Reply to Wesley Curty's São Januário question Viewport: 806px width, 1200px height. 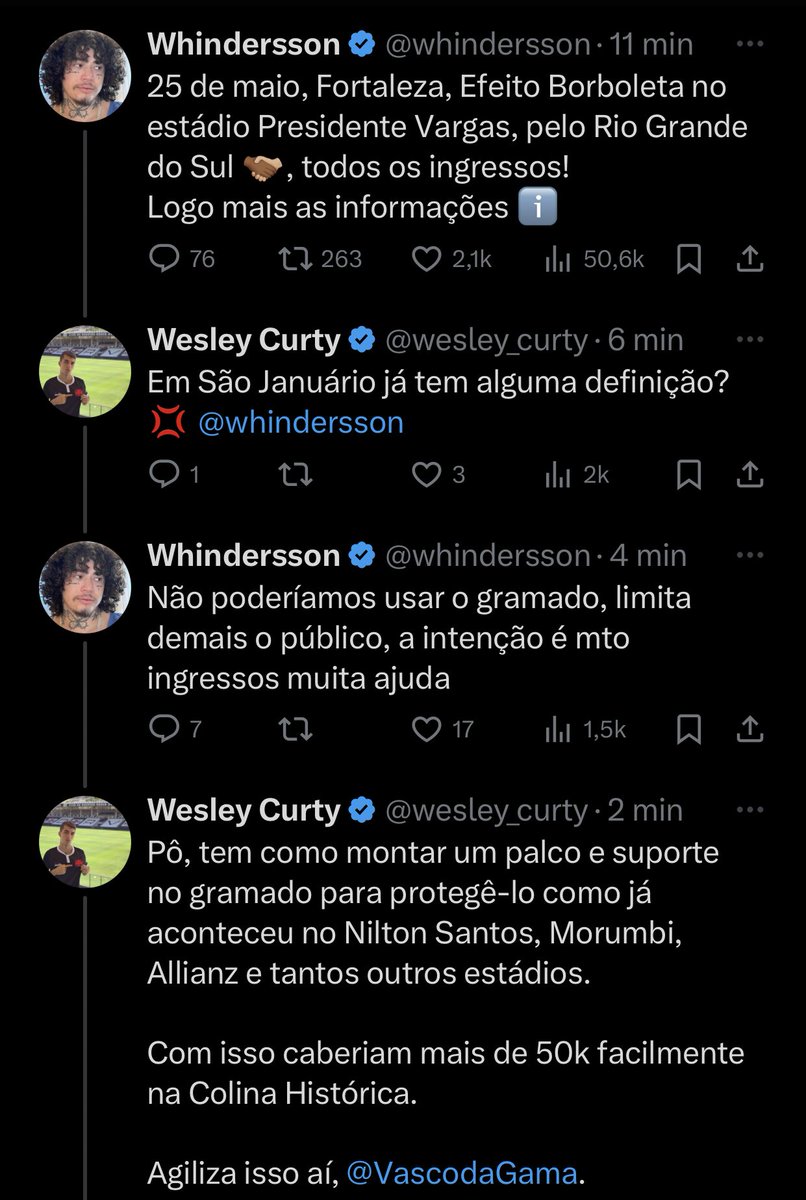tap(163, 475)
